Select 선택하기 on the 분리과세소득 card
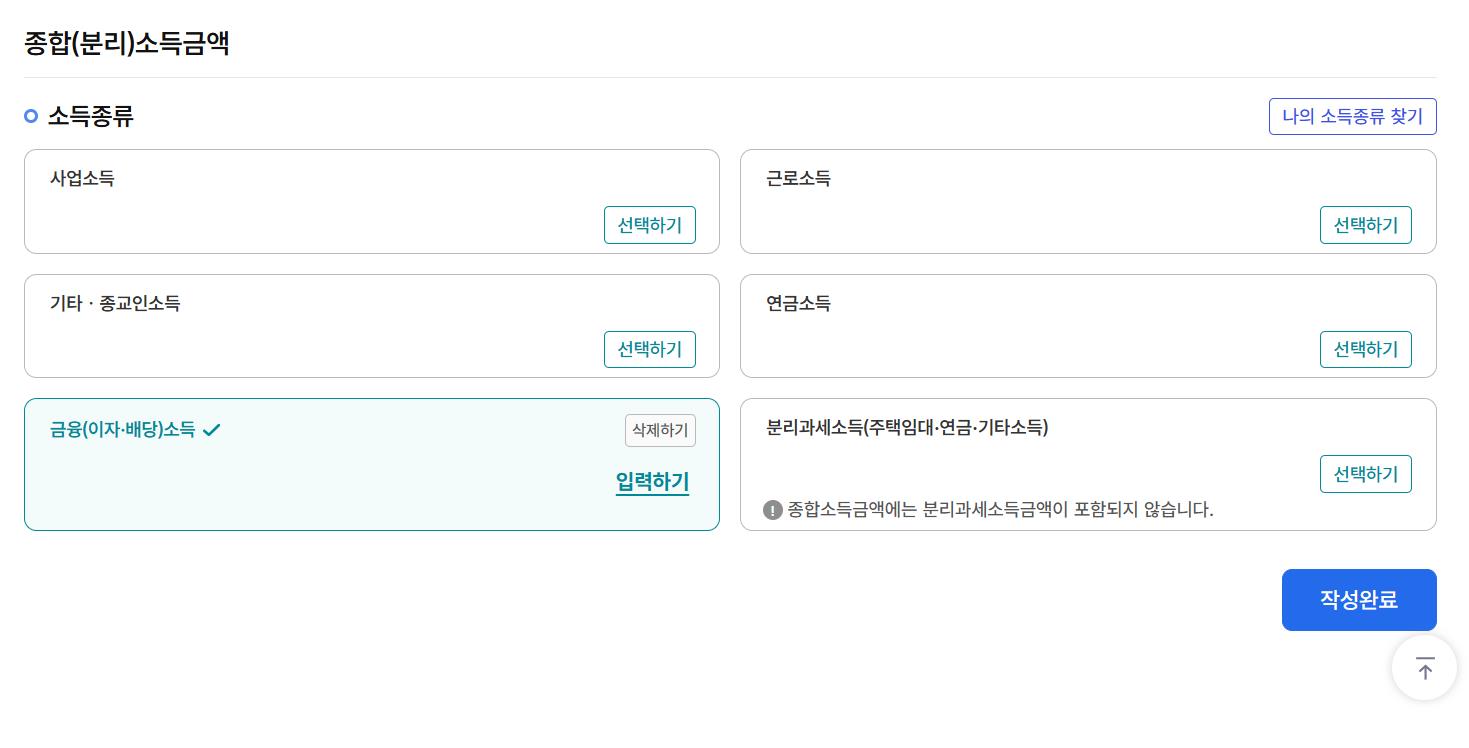The height and width of the screenshot is (748, 1469). (1365, 474)
